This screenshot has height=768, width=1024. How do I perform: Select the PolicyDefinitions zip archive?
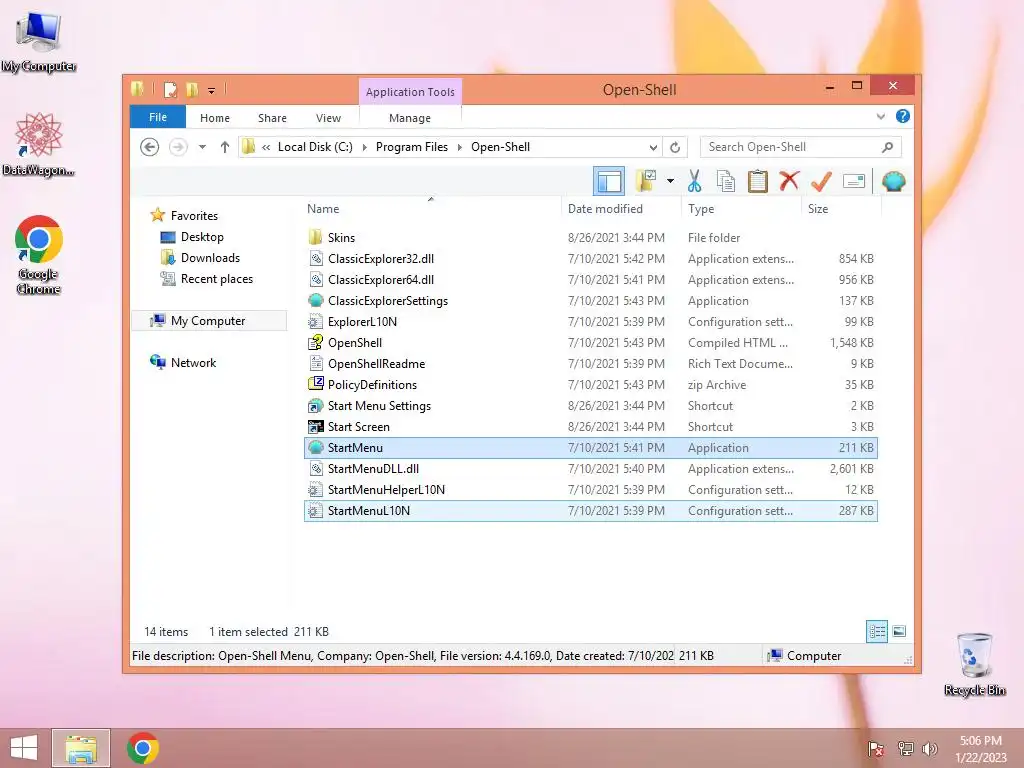[590, 385]
